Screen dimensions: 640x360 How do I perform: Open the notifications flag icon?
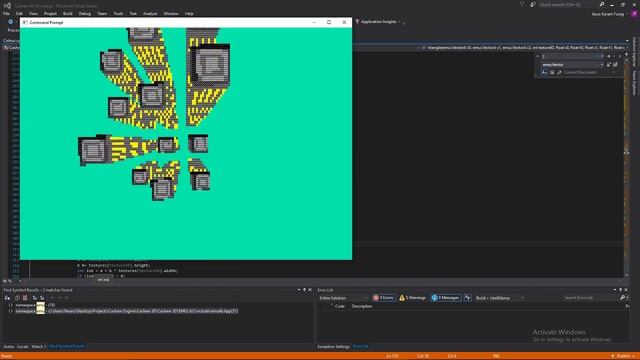click(x=522, y=4)
